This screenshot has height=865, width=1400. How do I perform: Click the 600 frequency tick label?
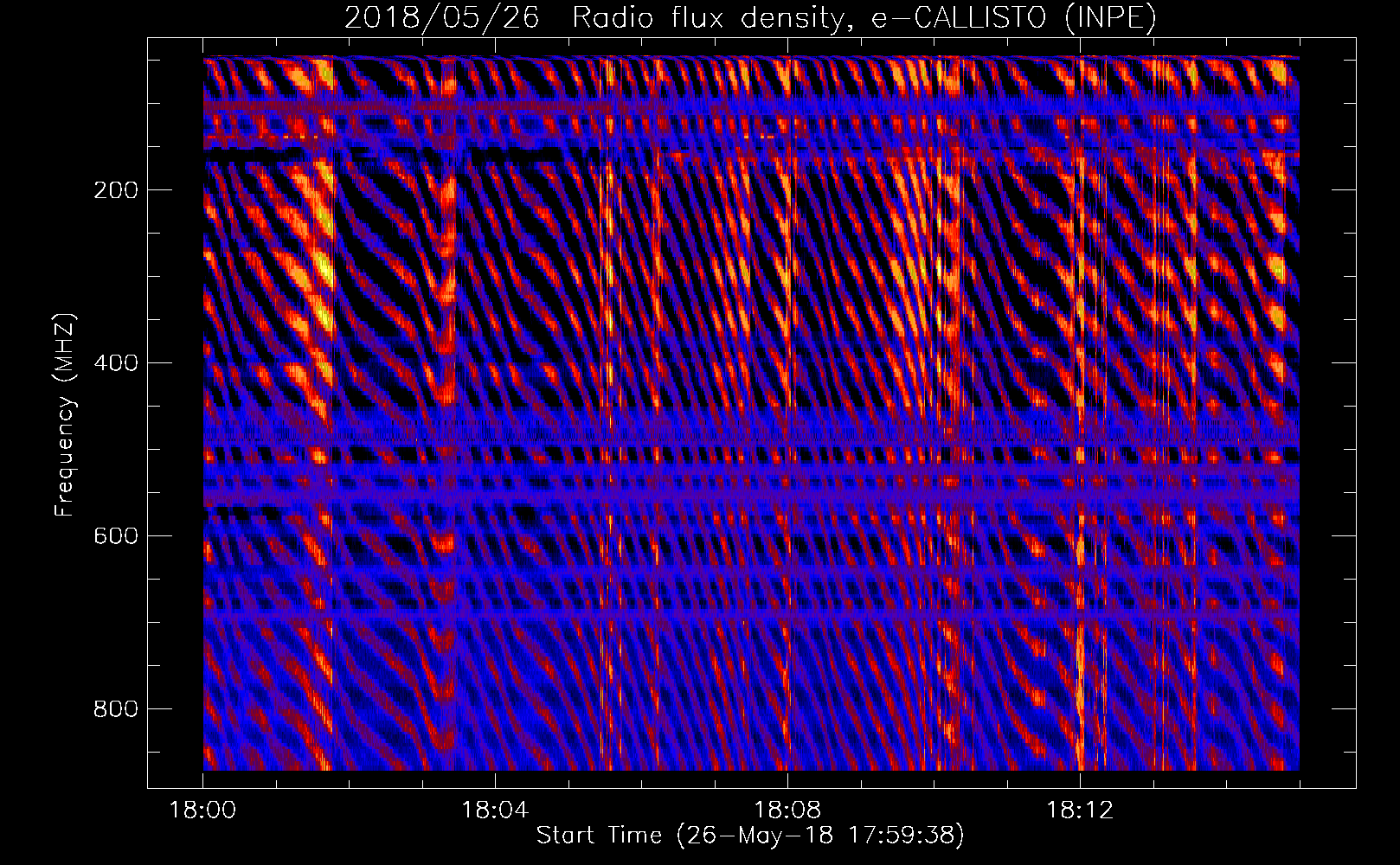116,536
